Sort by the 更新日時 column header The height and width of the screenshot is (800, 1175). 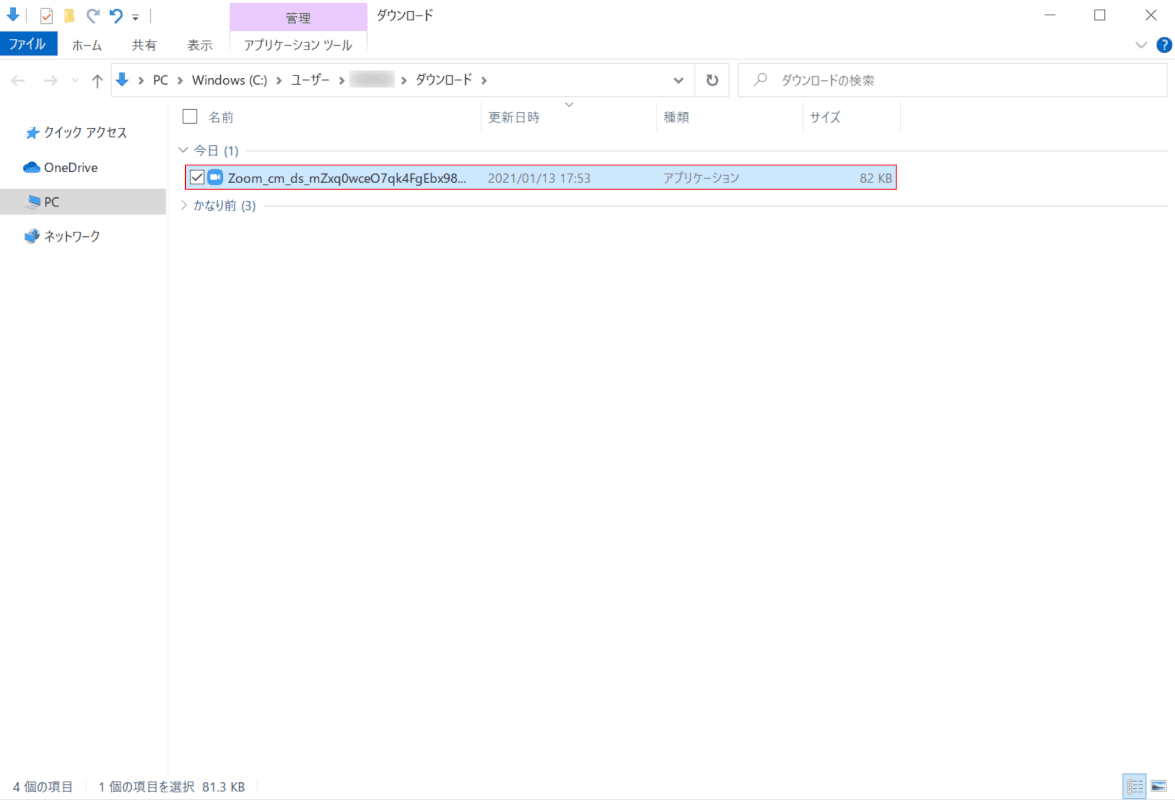click(514, 118)
